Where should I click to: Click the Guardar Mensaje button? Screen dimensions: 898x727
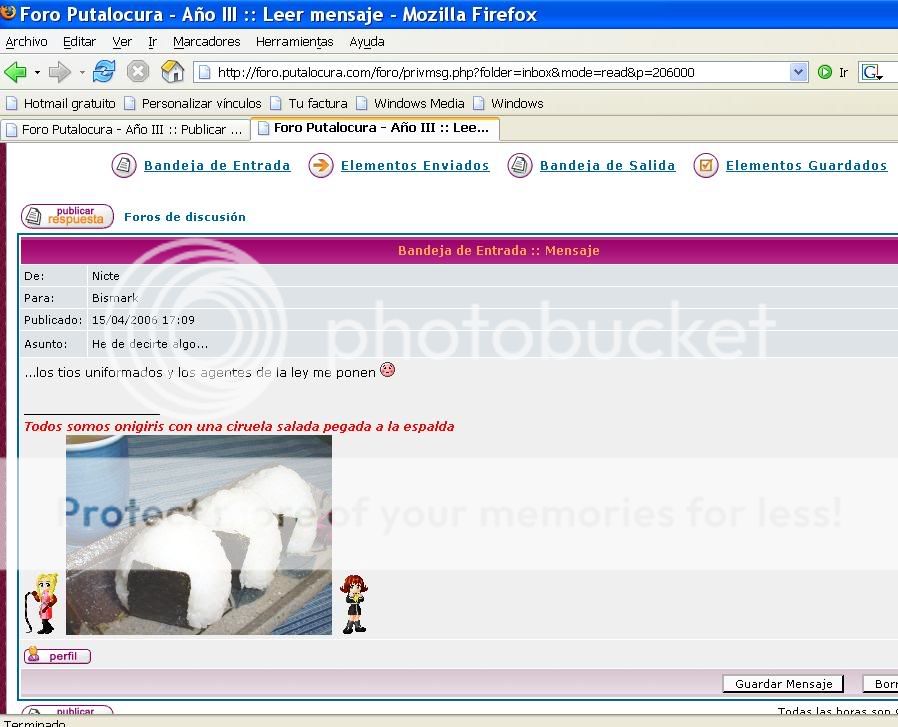[x=783, y=684]
